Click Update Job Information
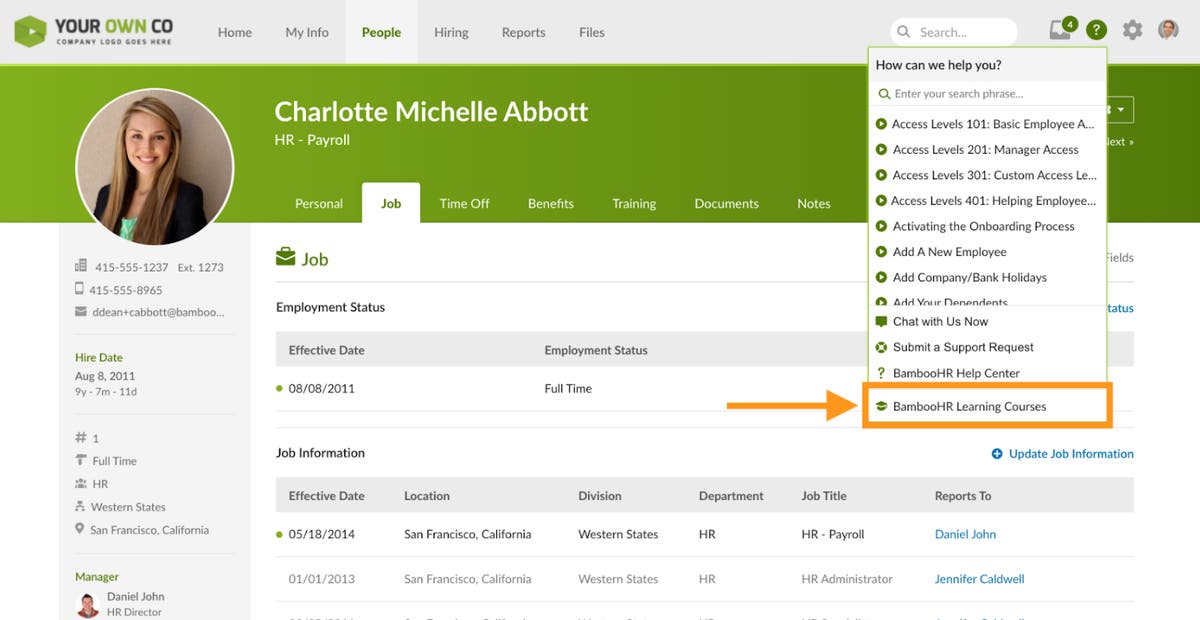This screenshot has height=620, width=1200. point(1070,454)
